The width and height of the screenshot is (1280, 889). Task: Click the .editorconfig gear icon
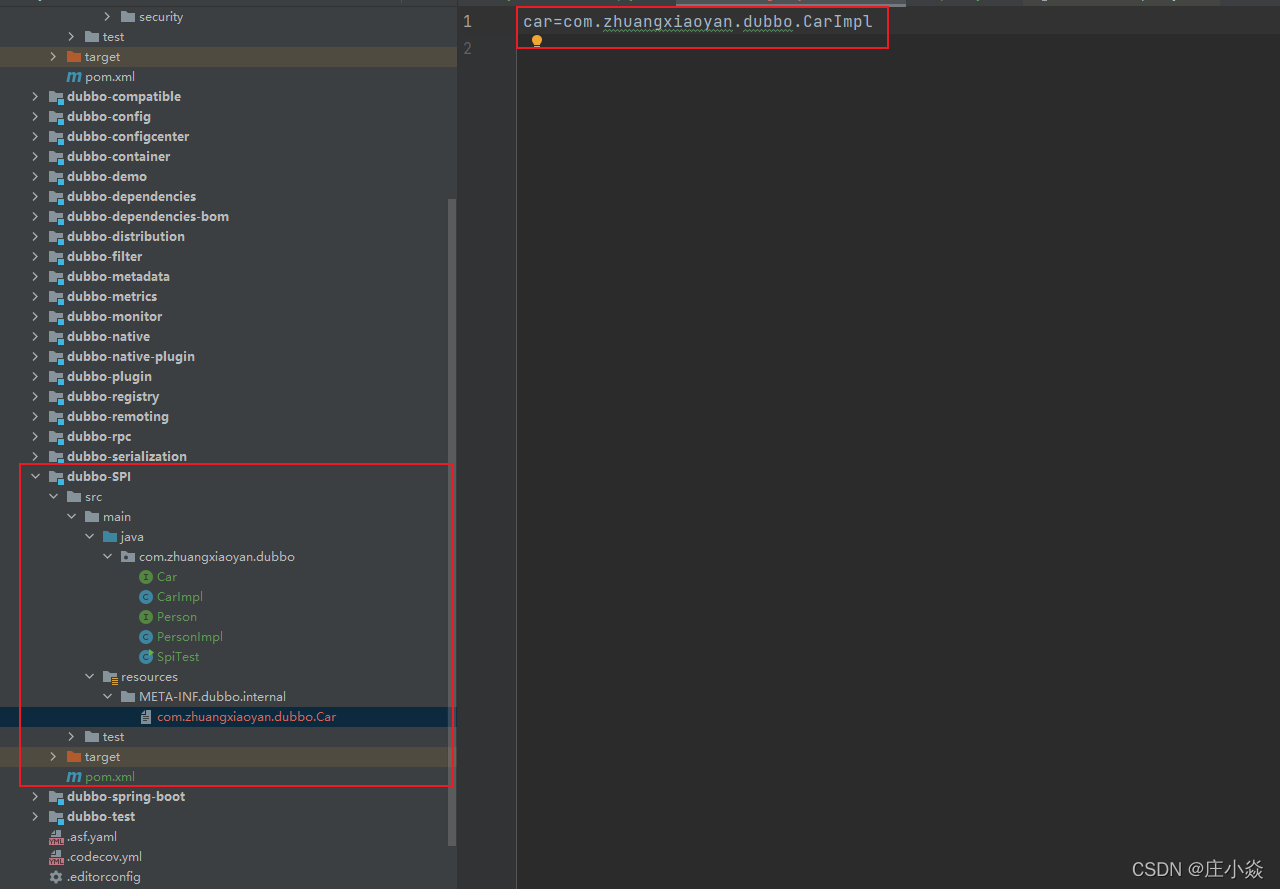(56, 877)
